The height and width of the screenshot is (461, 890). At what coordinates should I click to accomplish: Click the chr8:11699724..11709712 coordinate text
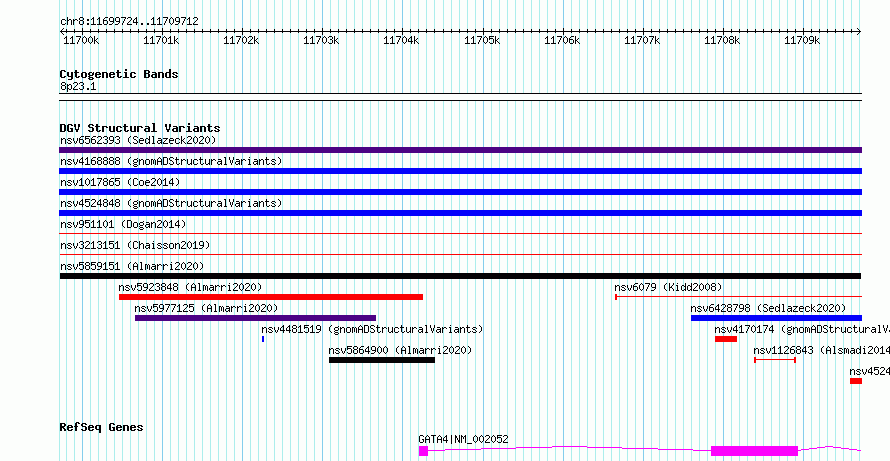click(129, 22)
